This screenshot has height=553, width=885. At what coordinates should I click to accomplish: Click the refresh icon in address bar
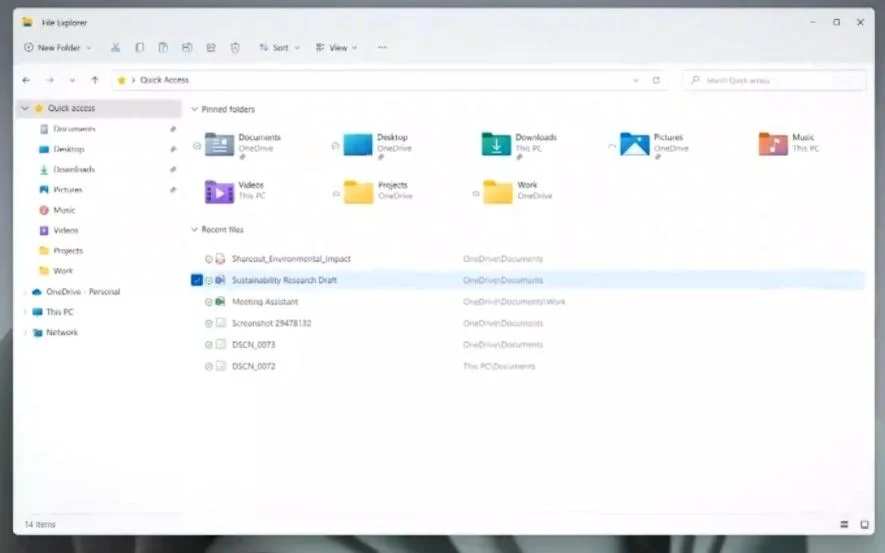[656, 80]
